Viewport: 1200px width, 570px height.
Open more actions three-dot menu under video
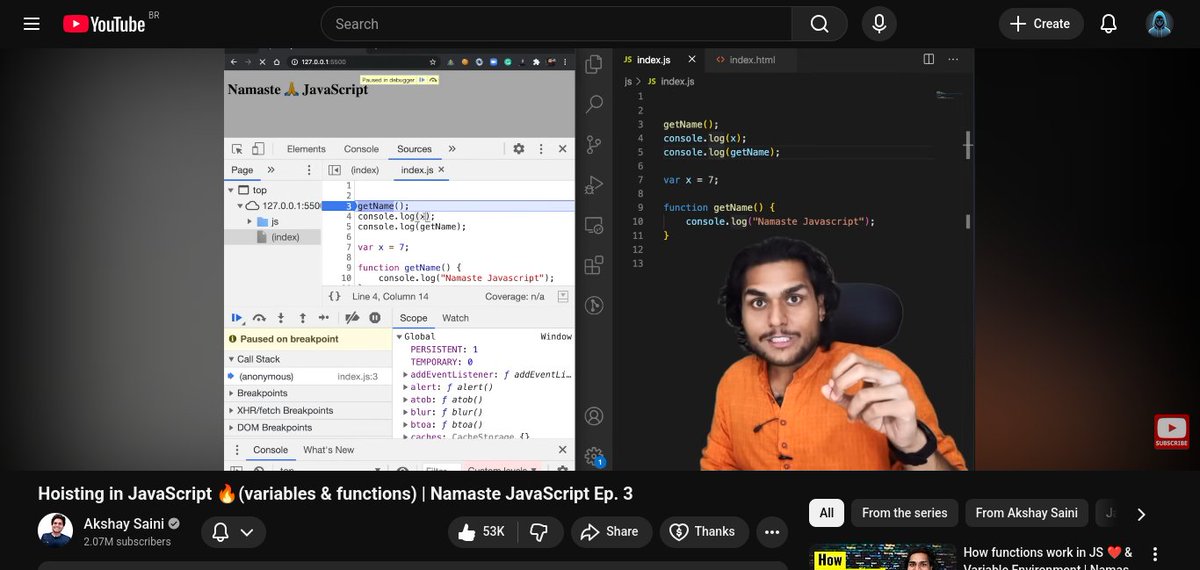pos(771,532)
